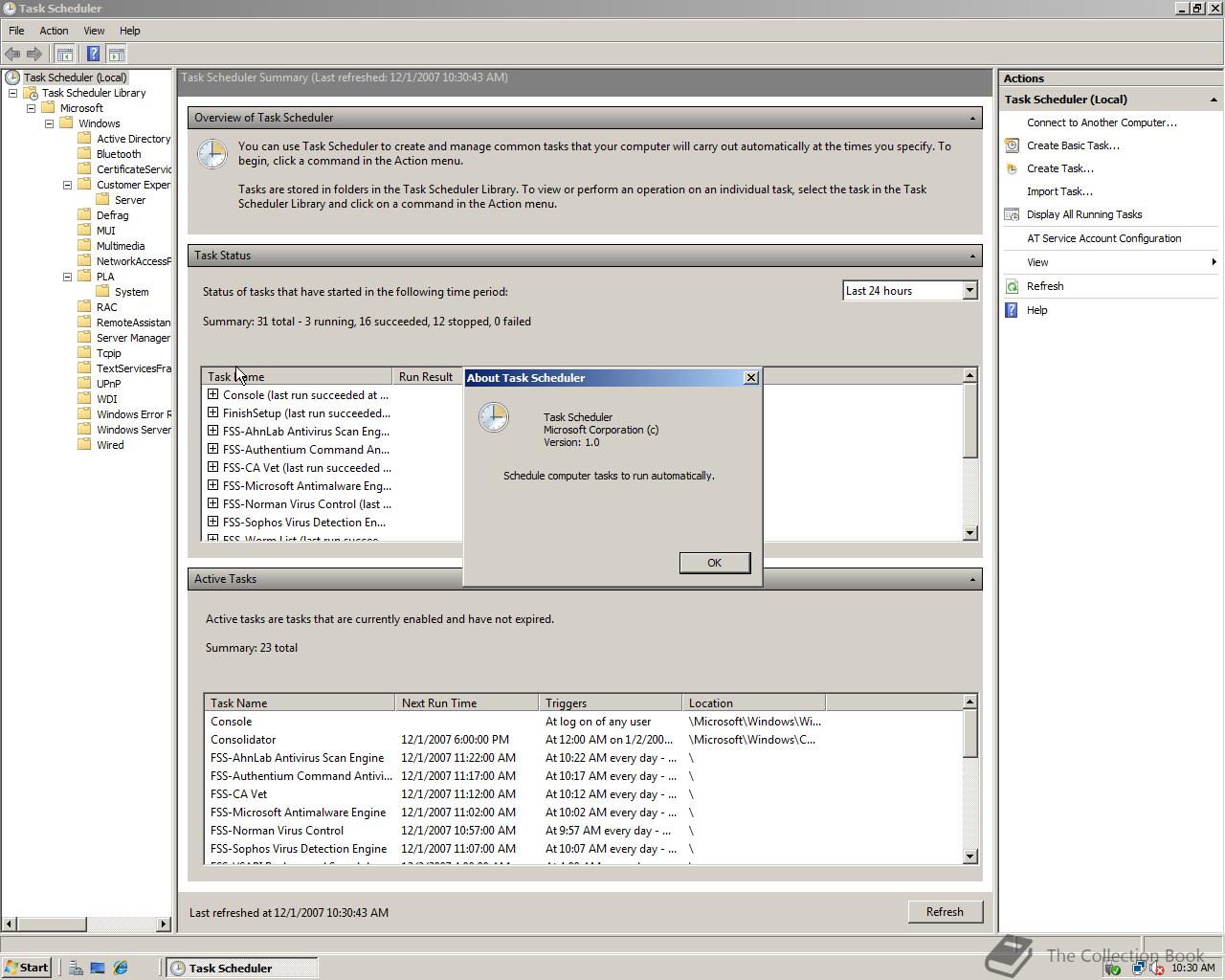Open the Last 24 hours dropdown
This screenshot has width=1225, height=980.
(x=969, y=290)
